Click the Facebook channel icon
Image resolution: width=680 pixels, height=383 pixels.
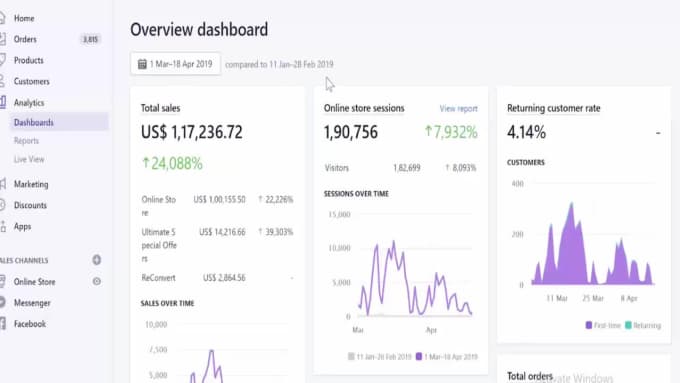pos(3,324)
